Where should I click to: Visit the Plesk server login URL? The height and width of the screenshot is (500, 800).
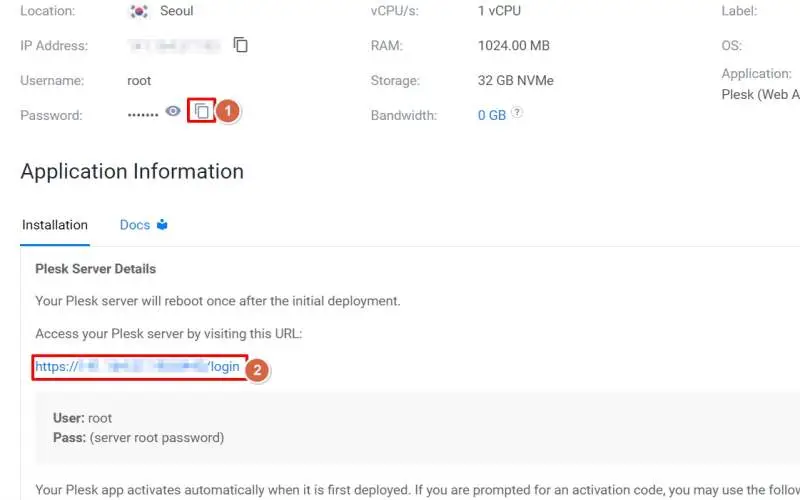[138, 367]
